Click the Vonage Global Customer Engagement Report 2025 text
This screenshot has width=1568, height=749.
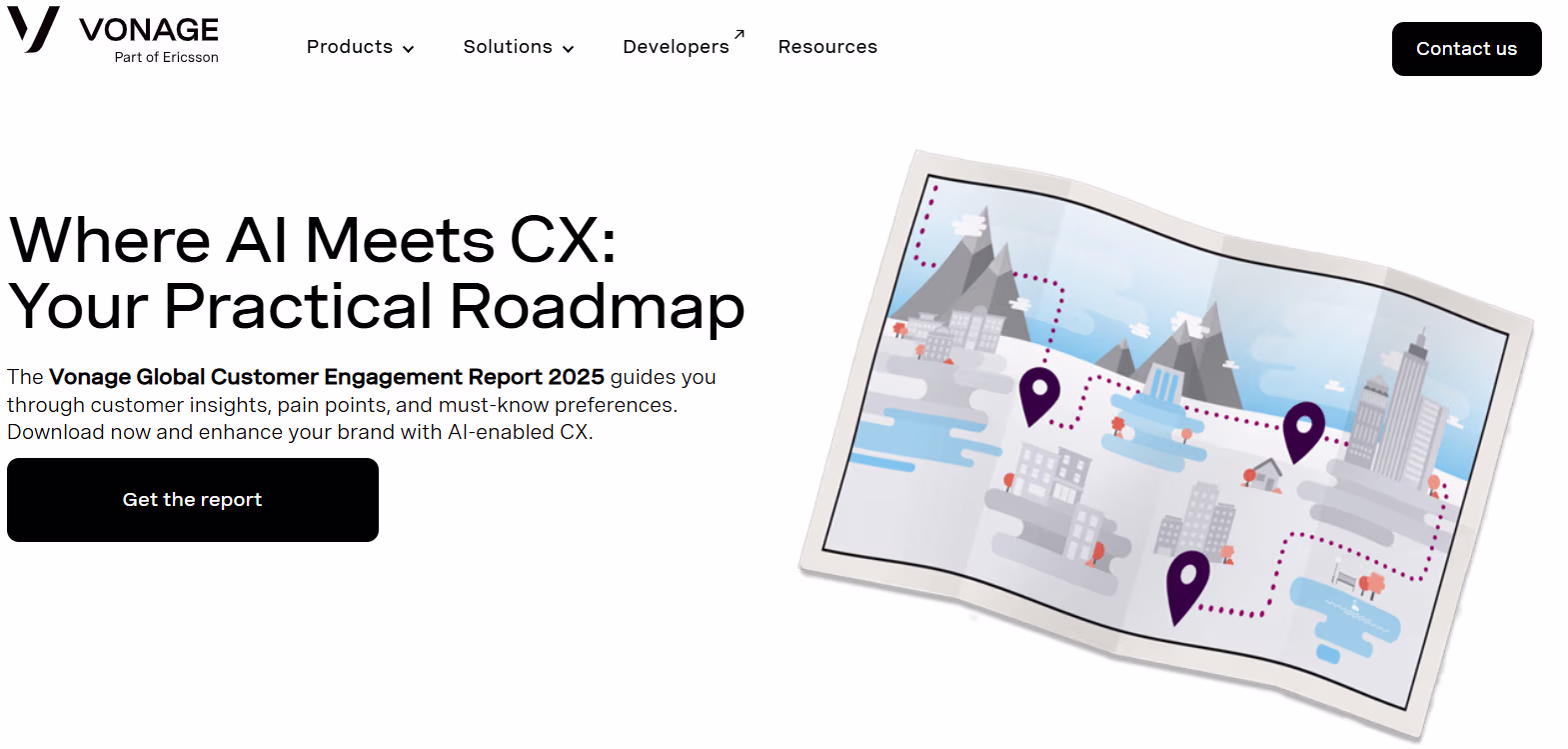[327, 377]
